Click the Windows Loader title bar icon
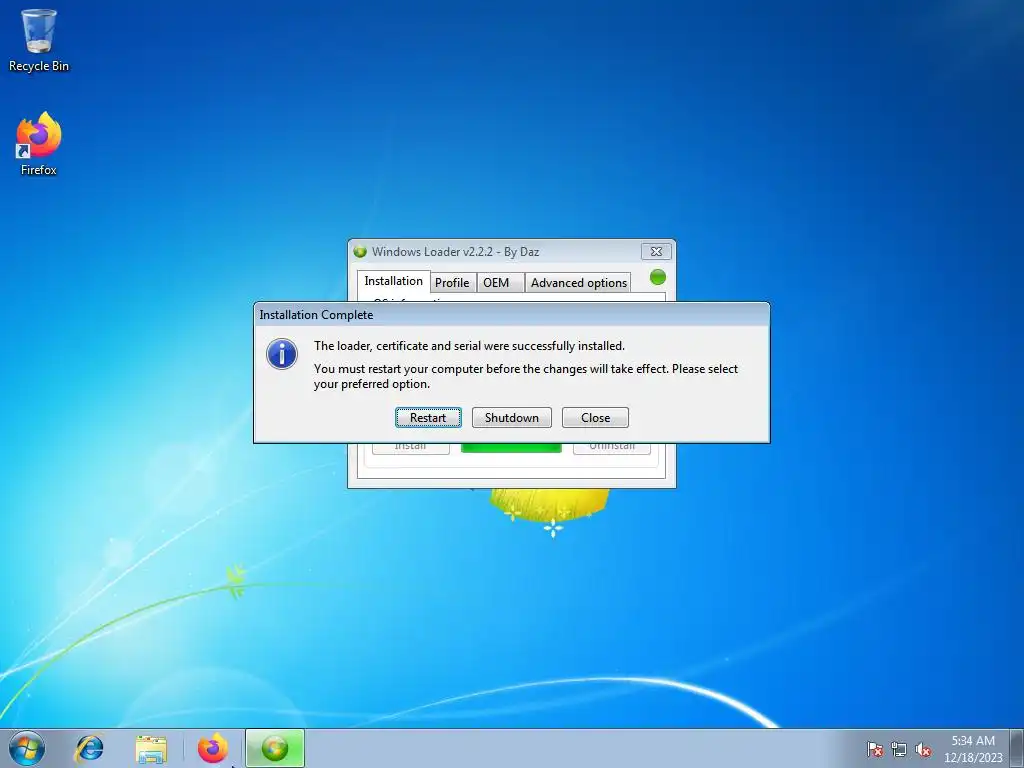The width and height of the screenshot is (1024, 768). [x=360, y=251]
